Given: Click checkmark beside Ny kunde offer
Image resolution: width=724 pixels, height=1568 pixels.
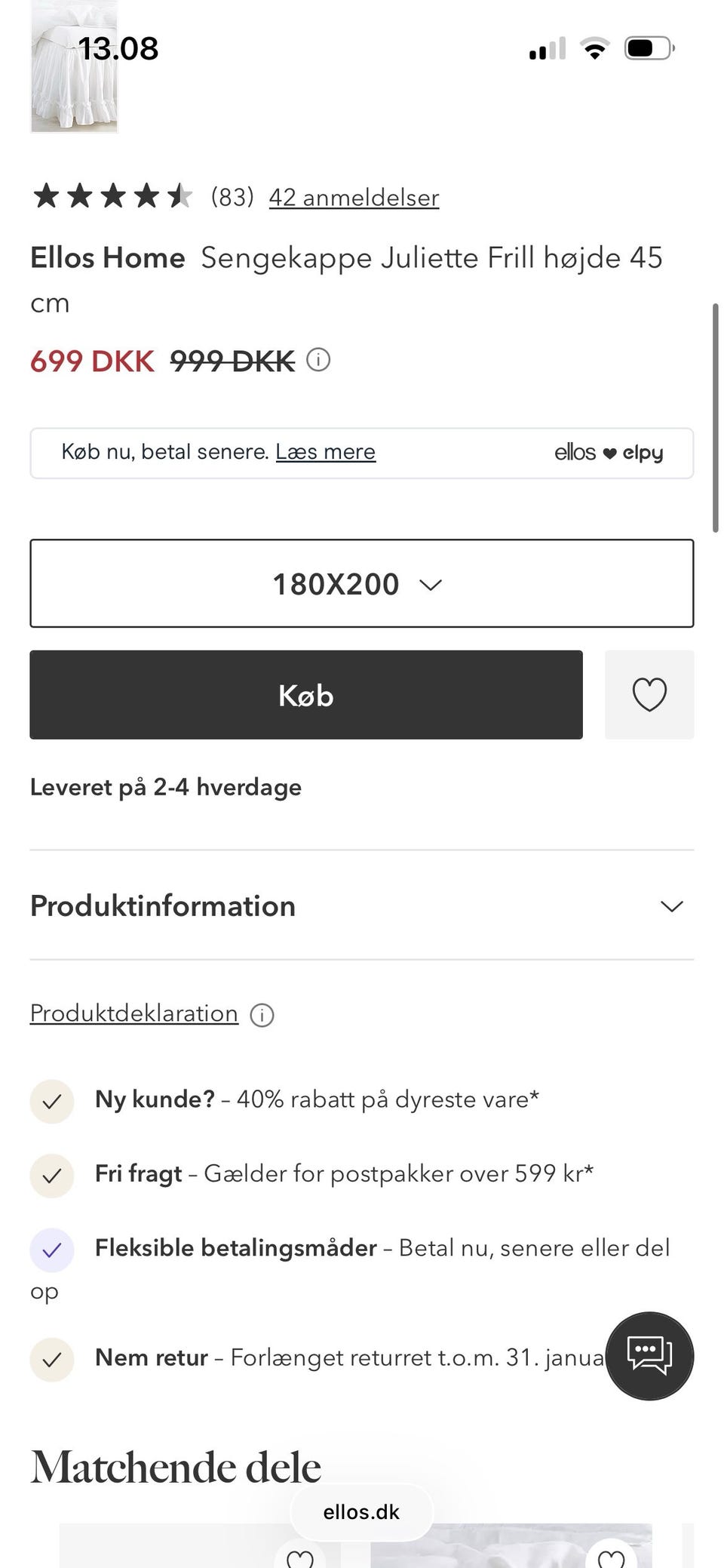Looking at the screenshot, I should (x=51, y=1101).
